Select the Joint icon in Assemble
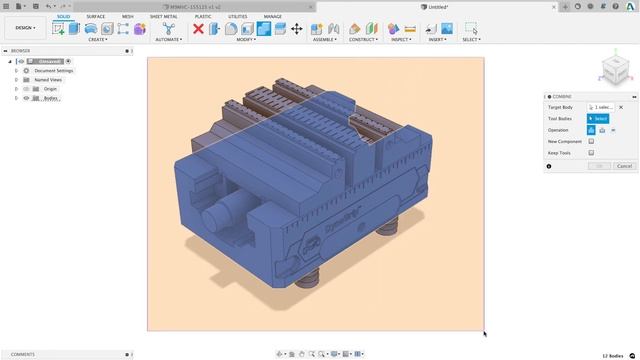 tap(333, 29)
